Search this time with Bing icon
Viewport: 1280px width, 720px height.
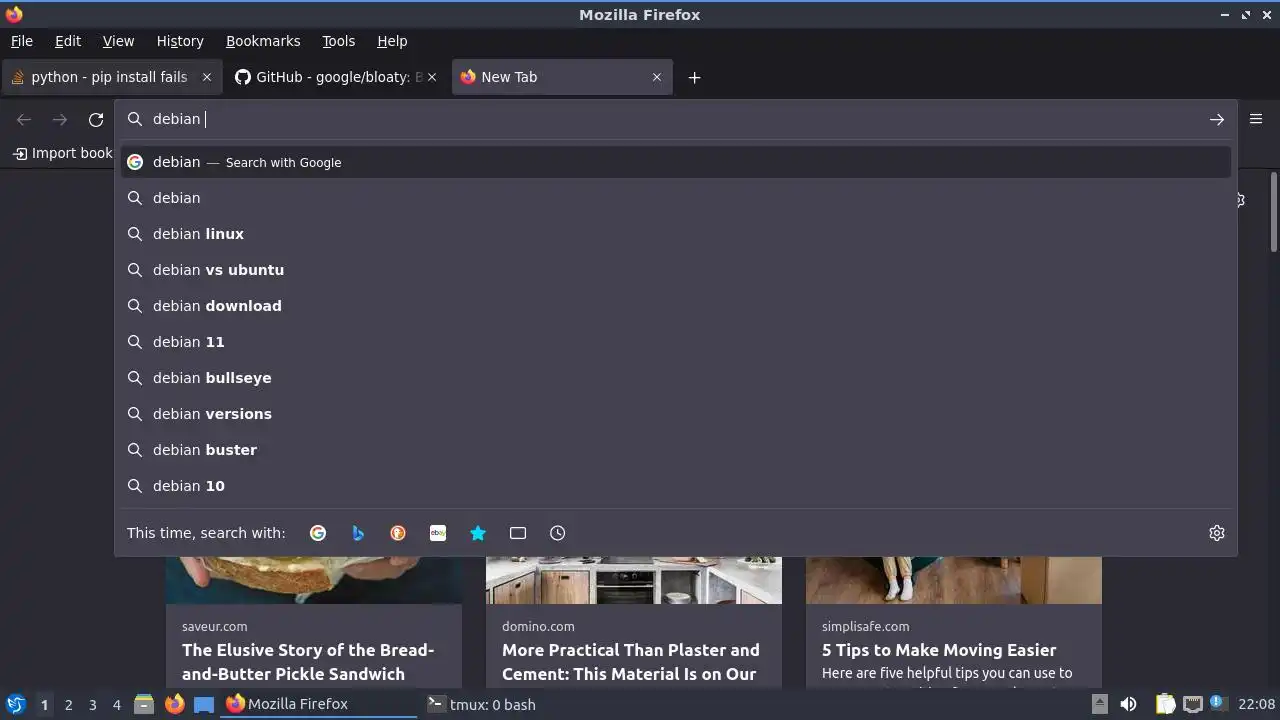[358, 533]
